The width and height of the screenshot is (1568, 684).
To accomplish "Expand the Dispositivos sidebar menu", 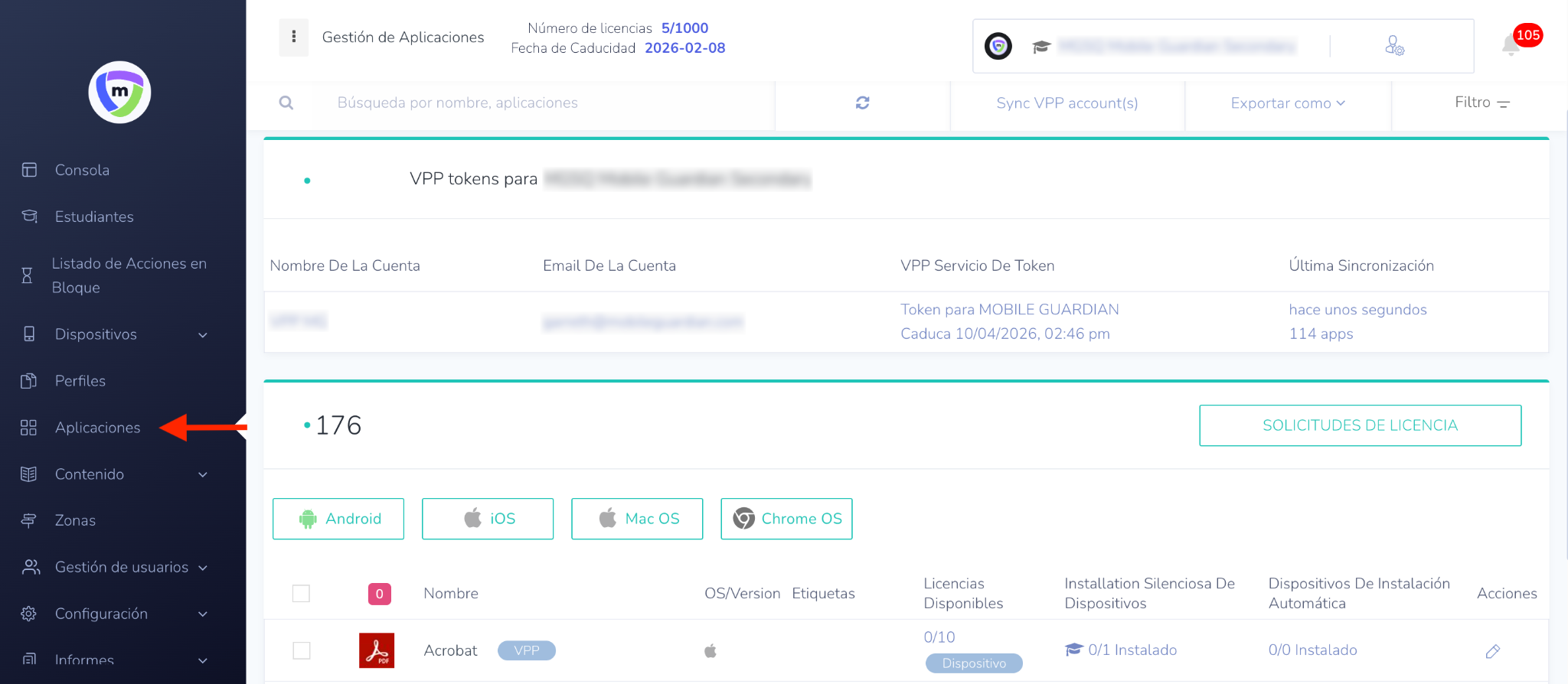I will pos(115,334).
